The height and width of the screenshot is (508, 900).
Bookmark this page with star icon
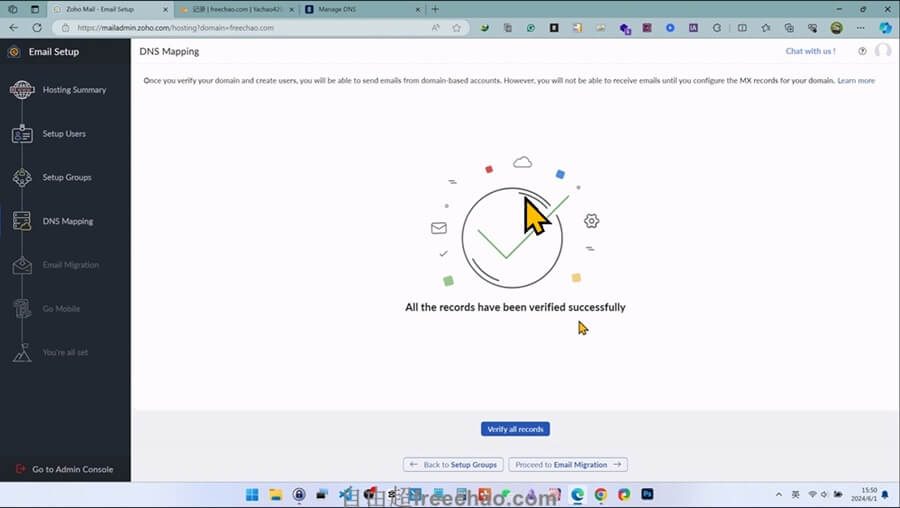coord(456,28)
